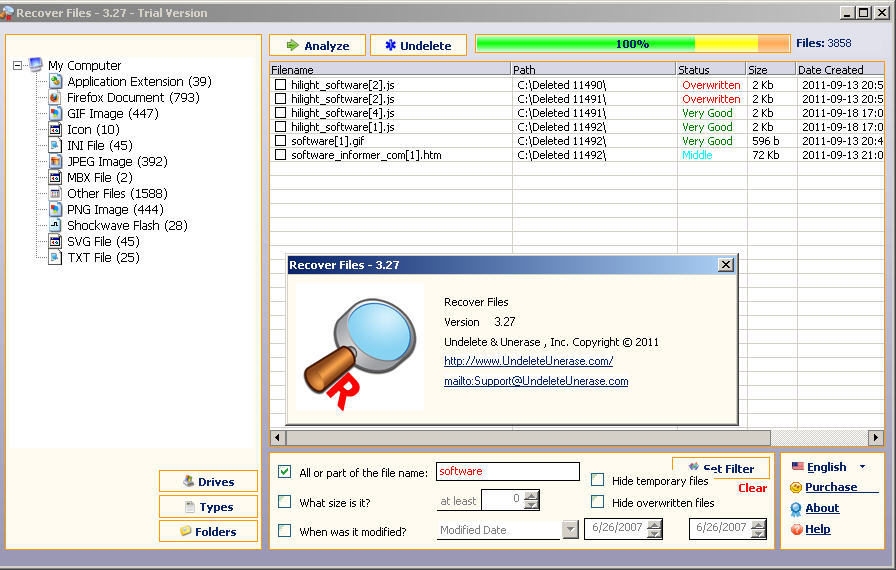Click the Folders button
Screen dimensions: 896x570
coord(209,531)
